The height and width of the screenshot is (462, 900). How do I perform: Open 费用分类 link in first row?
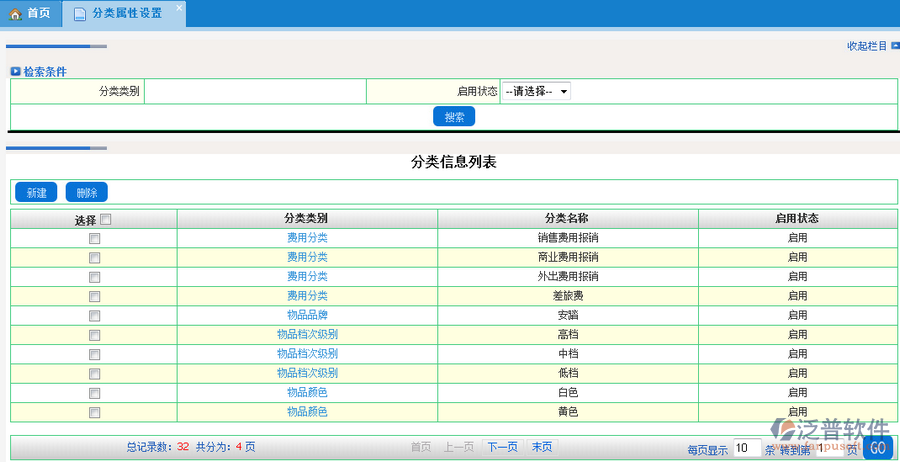pyautogui.click(x=307, y=238)
